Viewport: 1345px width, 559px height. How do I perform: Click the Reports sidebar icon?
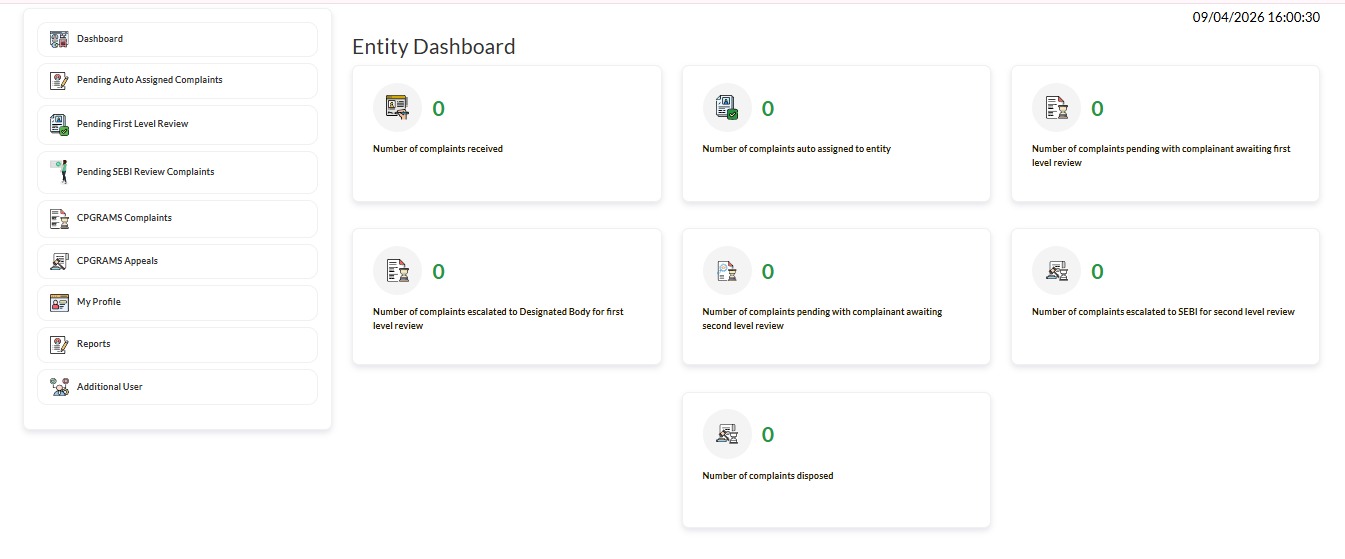coord(59,344)
